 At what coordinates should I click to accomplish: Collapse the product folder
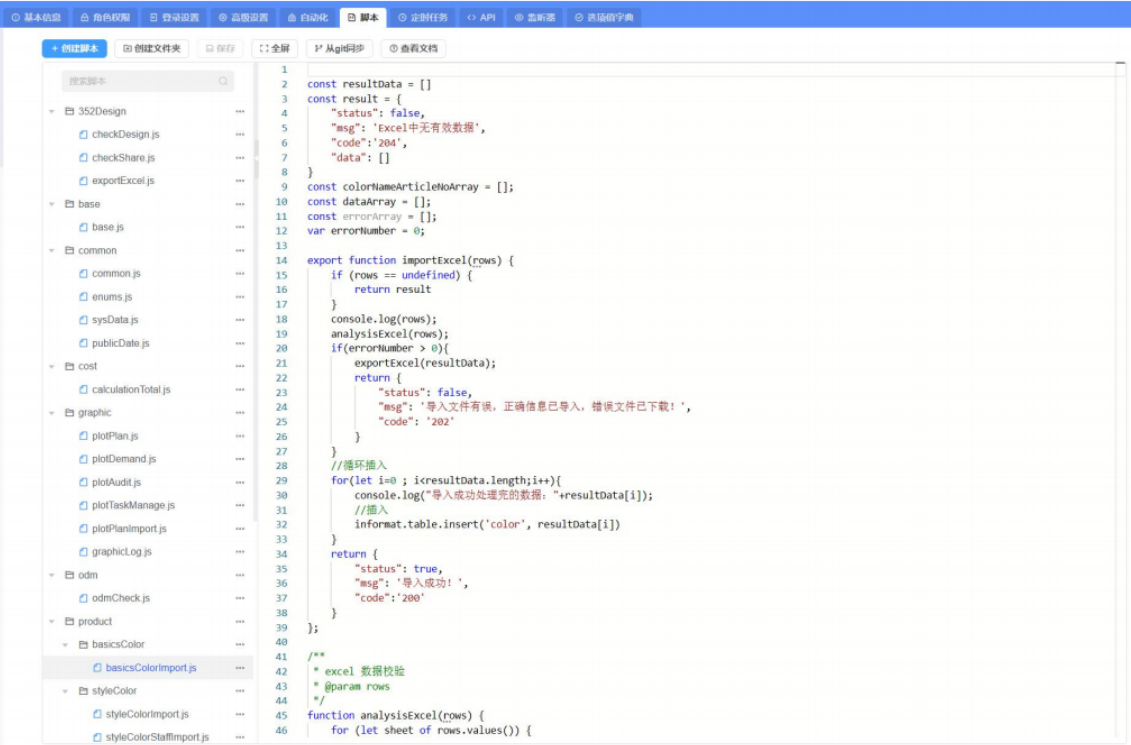tap(52, 622)
